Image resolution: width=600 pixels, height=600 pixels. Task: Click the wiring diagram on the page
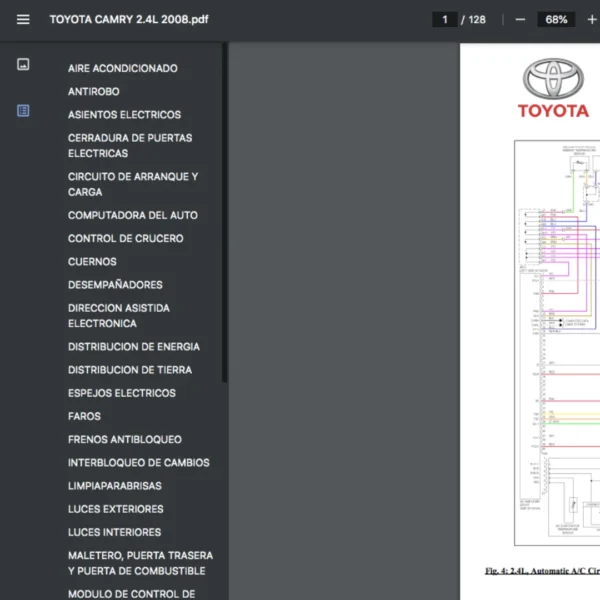(x=560, y=340)
